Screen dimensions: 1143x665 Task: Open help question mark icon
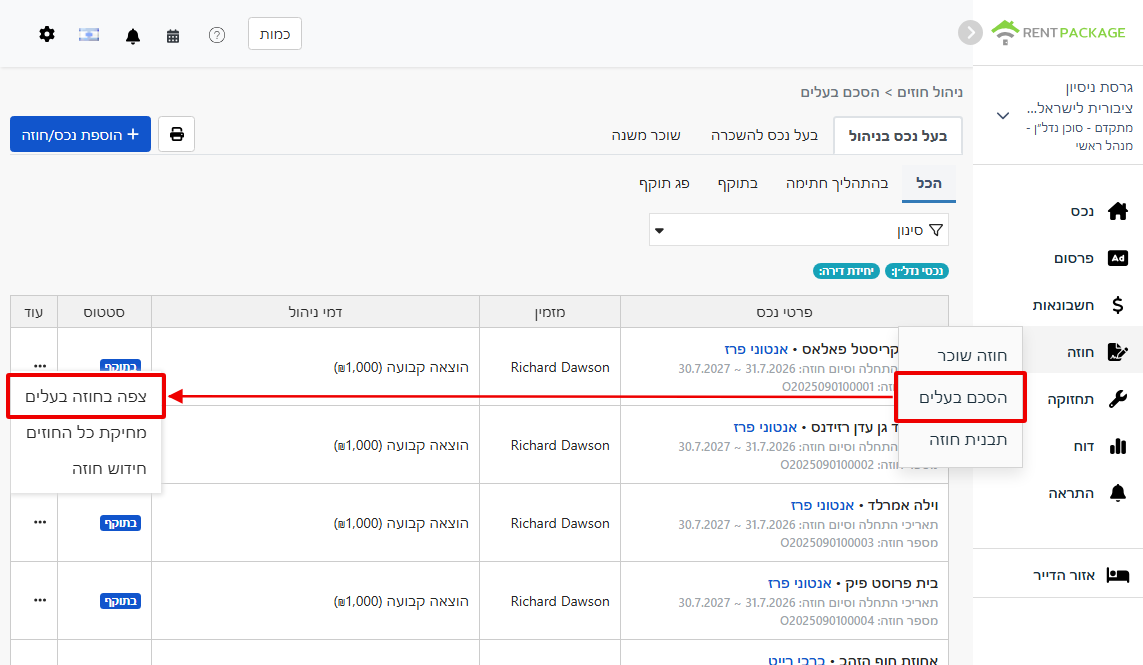pyautogui.click(x=216, y=35)
